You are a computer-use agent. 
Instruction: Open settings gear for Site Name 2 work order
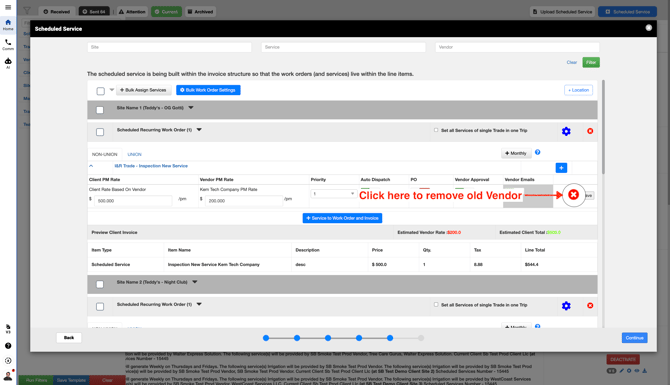coord(566,306)
